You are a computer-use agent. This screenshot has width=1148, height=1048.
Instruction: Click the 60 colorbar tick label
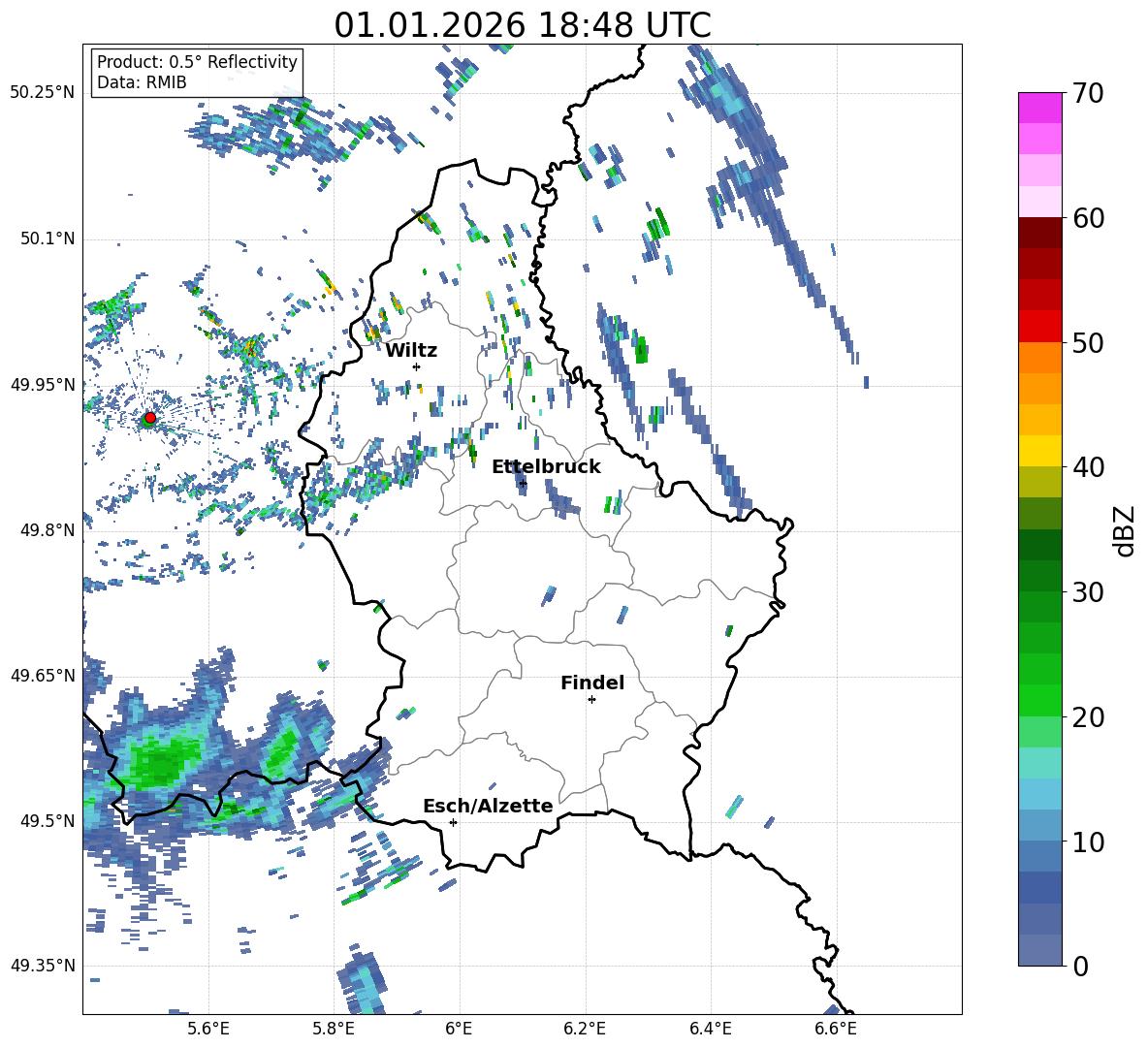coord(1088,218)
